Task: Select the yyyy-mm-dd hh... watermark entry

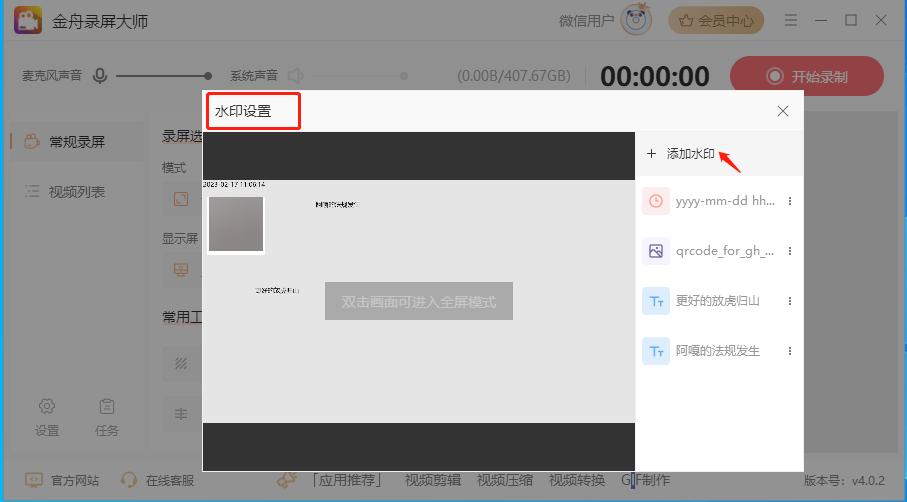Action: coord(725,201)
